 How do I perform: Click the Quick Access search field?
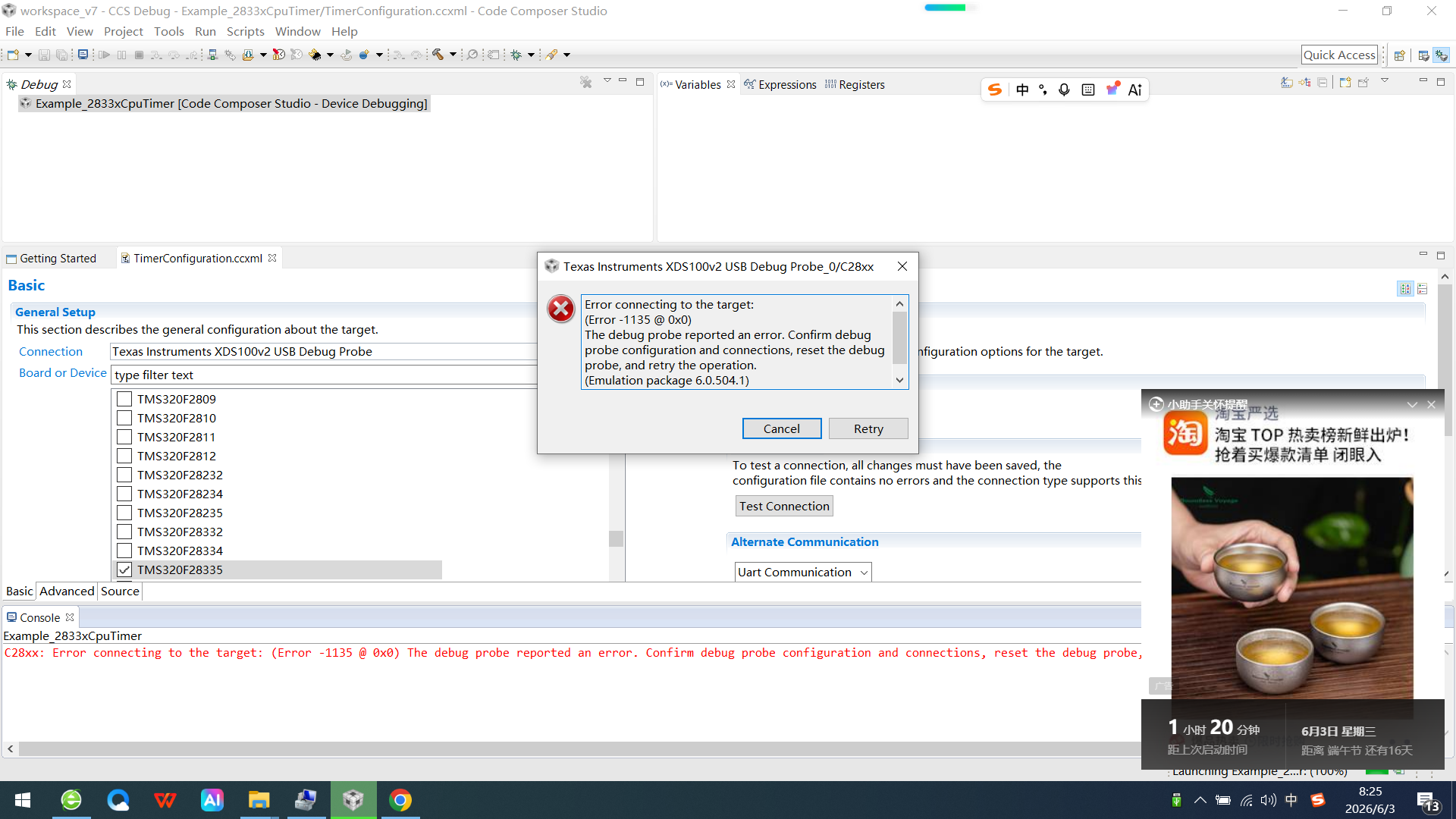point(1339,55)
